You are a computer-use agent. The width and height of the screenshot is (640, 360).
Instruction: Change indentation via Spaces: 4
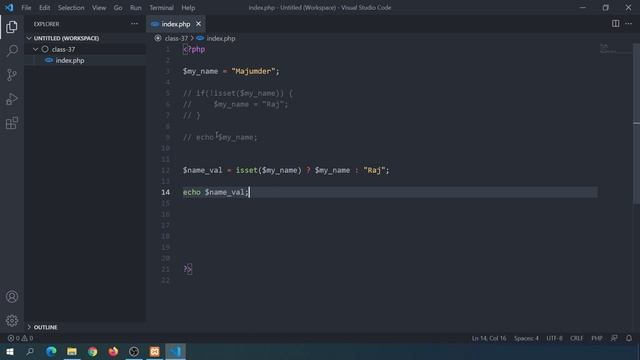pos(526,338)
